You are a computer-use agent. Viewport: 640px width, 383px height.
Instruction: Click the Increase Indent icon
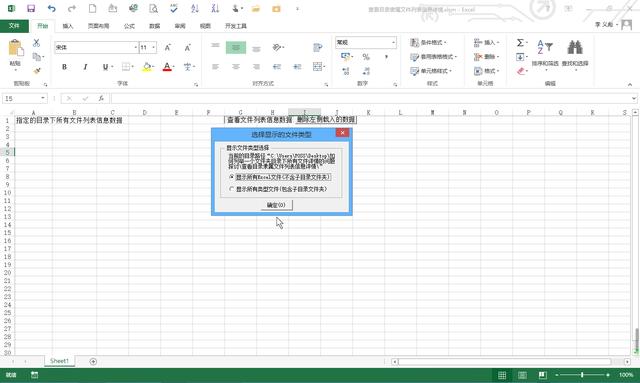coord(297,67)
